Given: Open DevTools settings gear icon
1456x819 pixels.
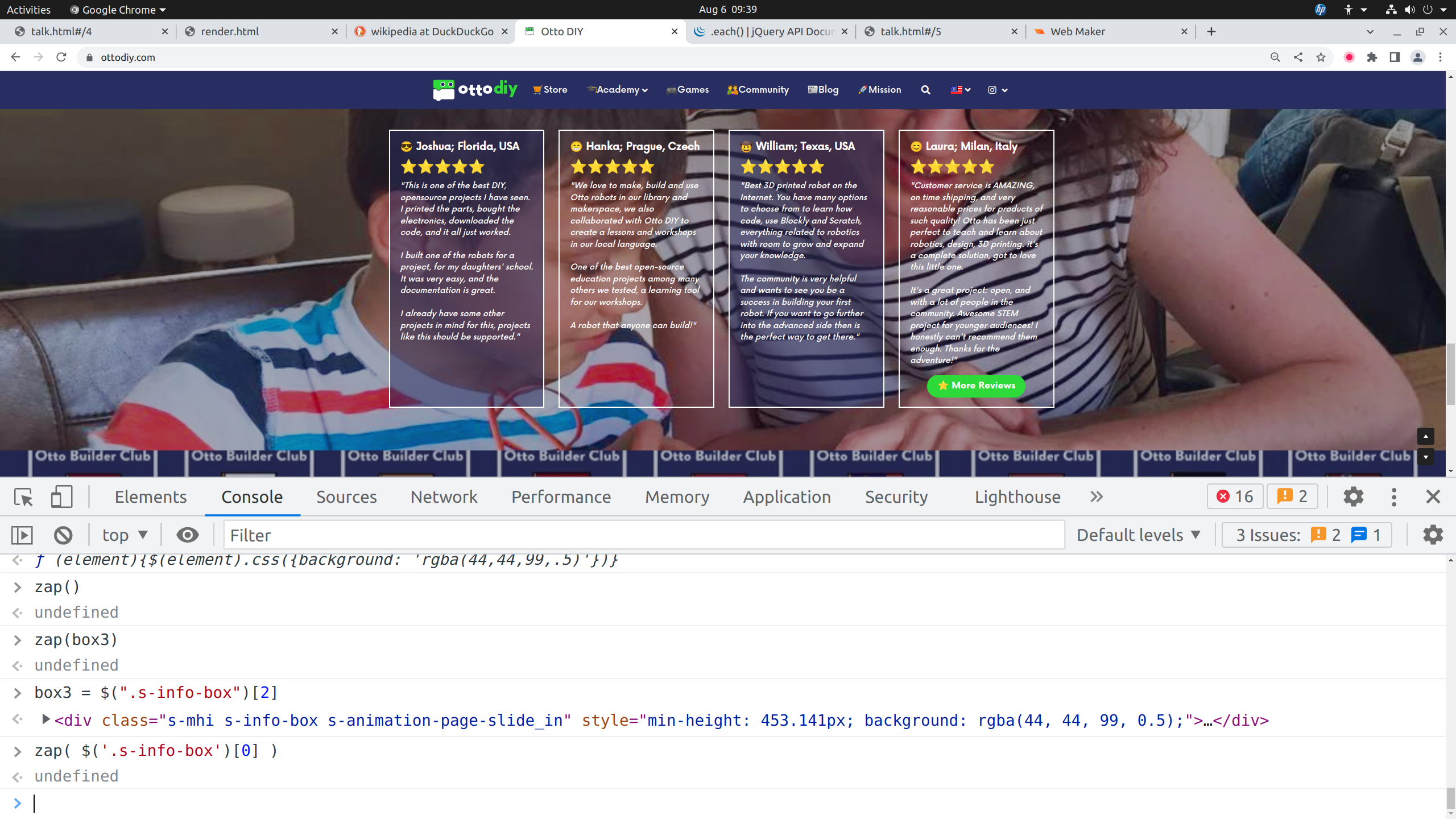Looking at the screenshot, I should click(x=1353, y=497).
